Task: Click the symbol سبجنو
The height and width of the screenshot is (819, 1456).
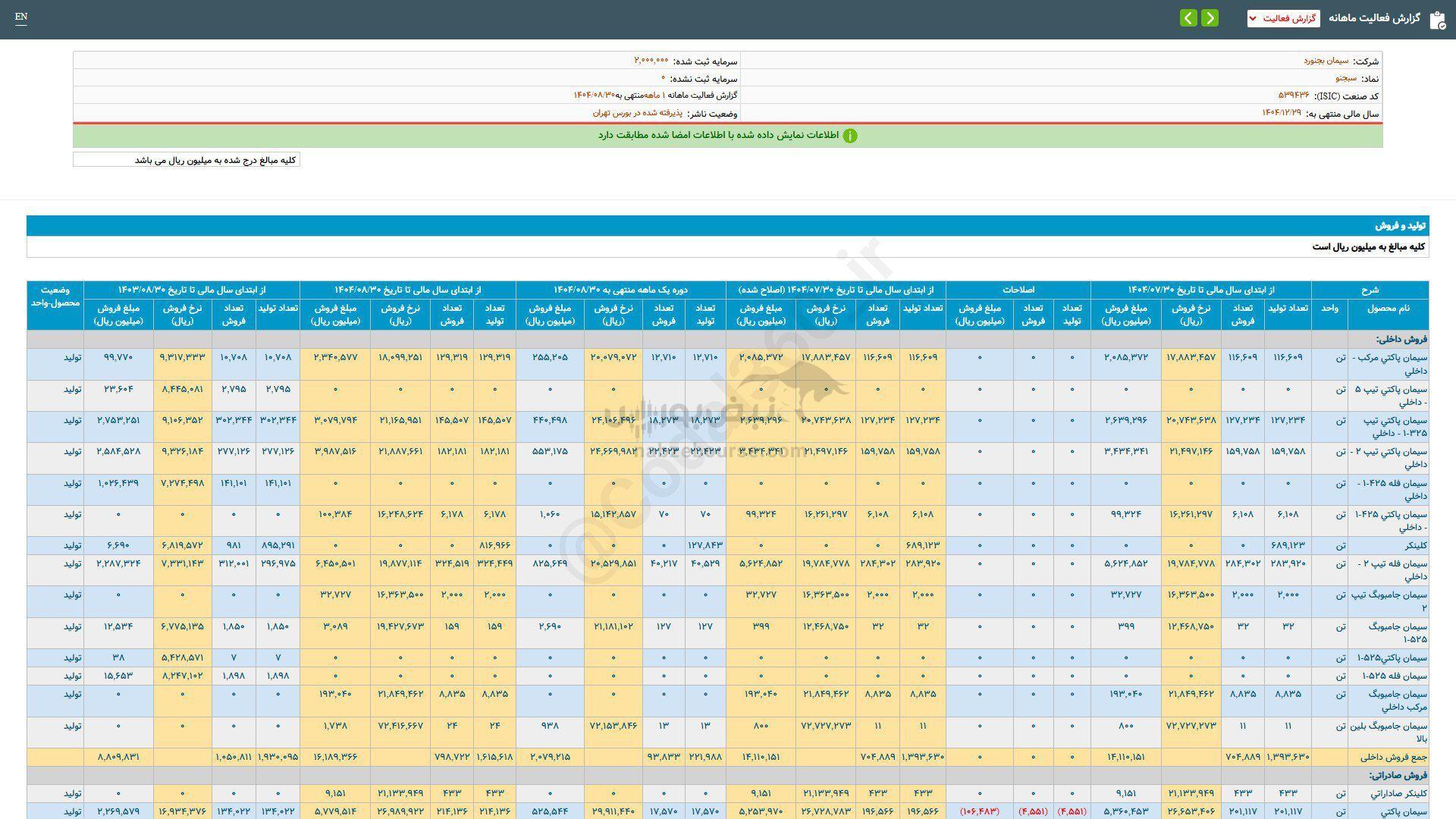Action: (x=1345, y=78)
